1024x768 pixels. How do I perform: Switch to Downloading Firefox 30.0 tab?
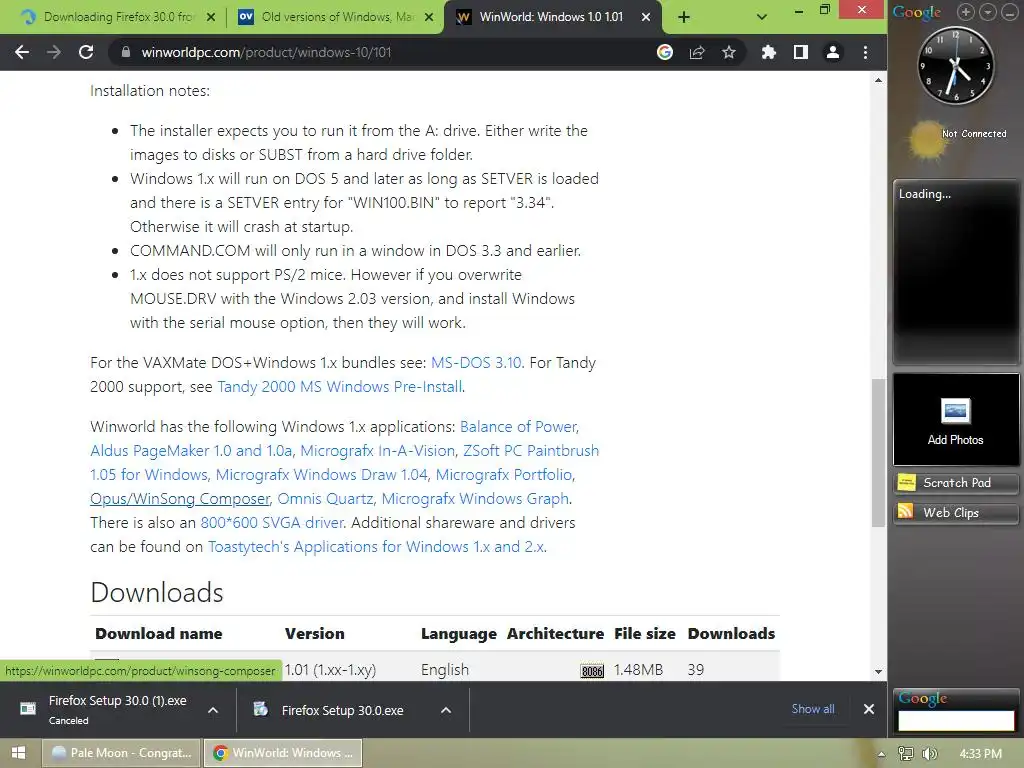coord(116,17)
